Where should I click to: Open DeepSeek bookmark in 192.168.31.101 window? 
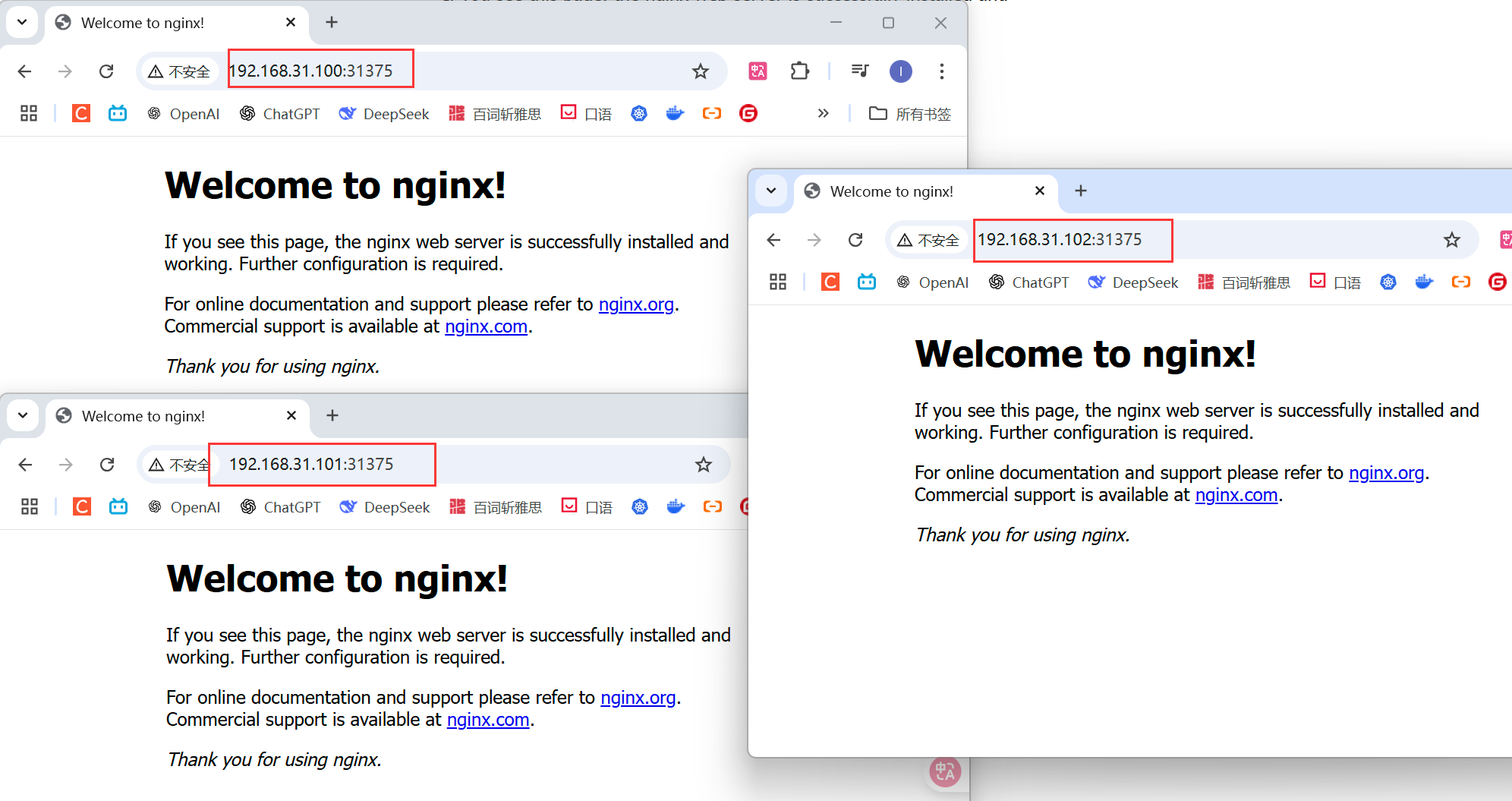coord(385,507)
